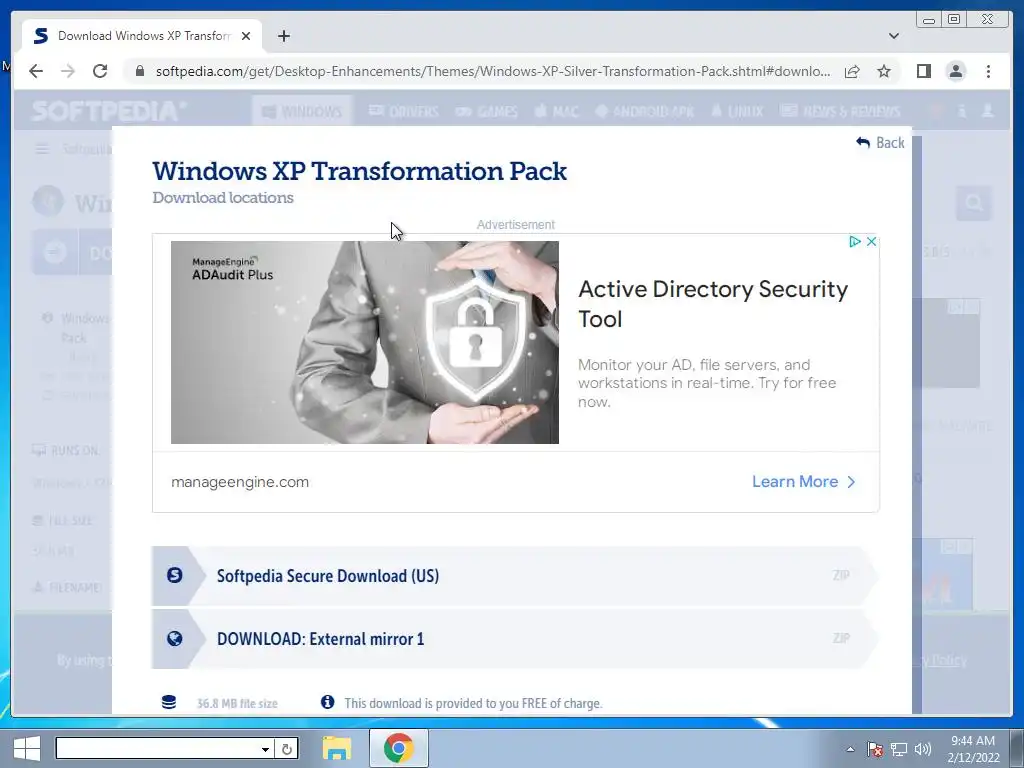Bookmark this tab with star icon

point(884,71)
